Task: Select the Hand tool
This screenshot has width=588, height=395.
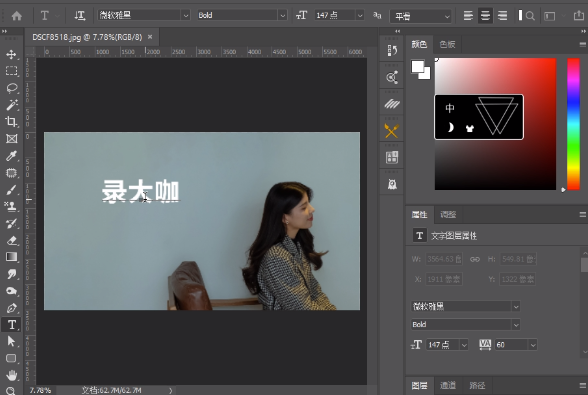Action: point(11,375)
